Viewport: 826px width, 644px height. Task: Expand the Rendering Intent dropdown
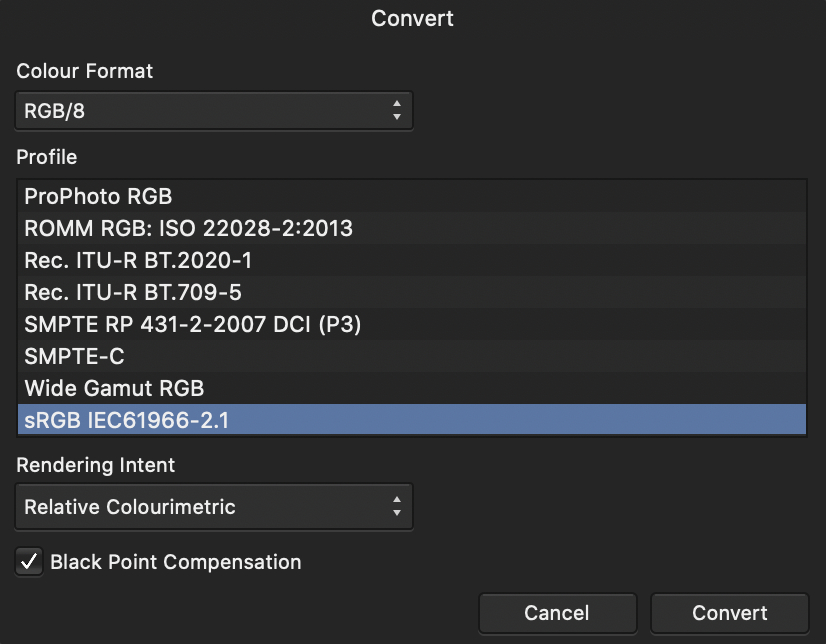pos(214,507)
